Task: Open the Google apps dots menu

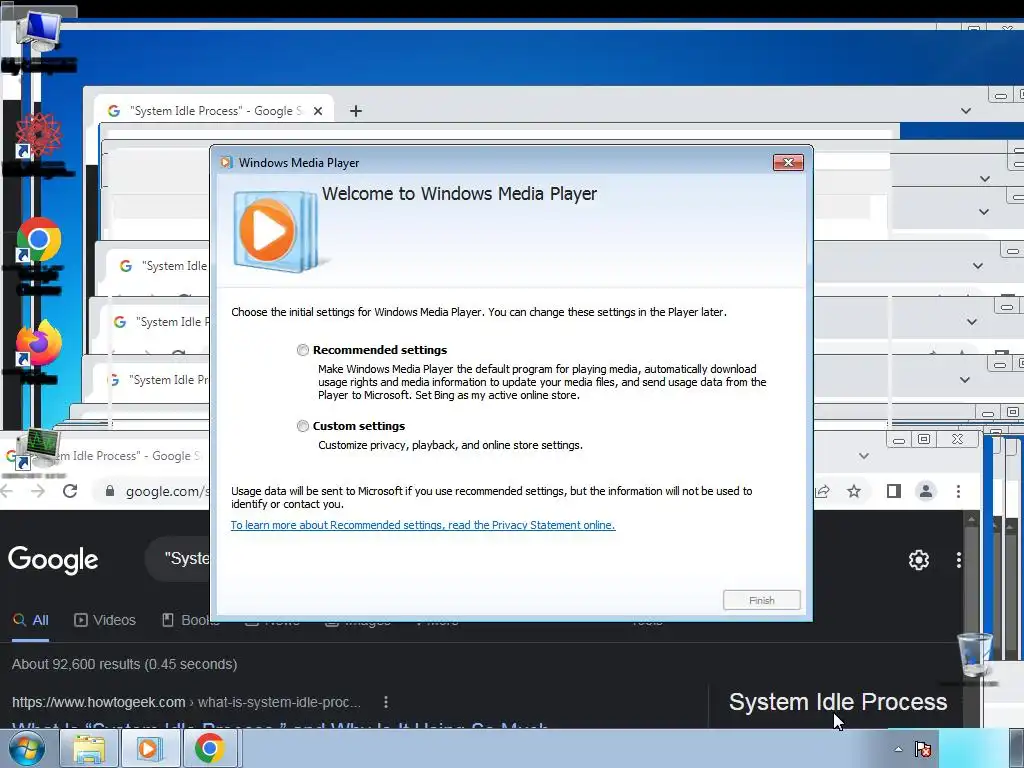Action: [x=959, y=560]
